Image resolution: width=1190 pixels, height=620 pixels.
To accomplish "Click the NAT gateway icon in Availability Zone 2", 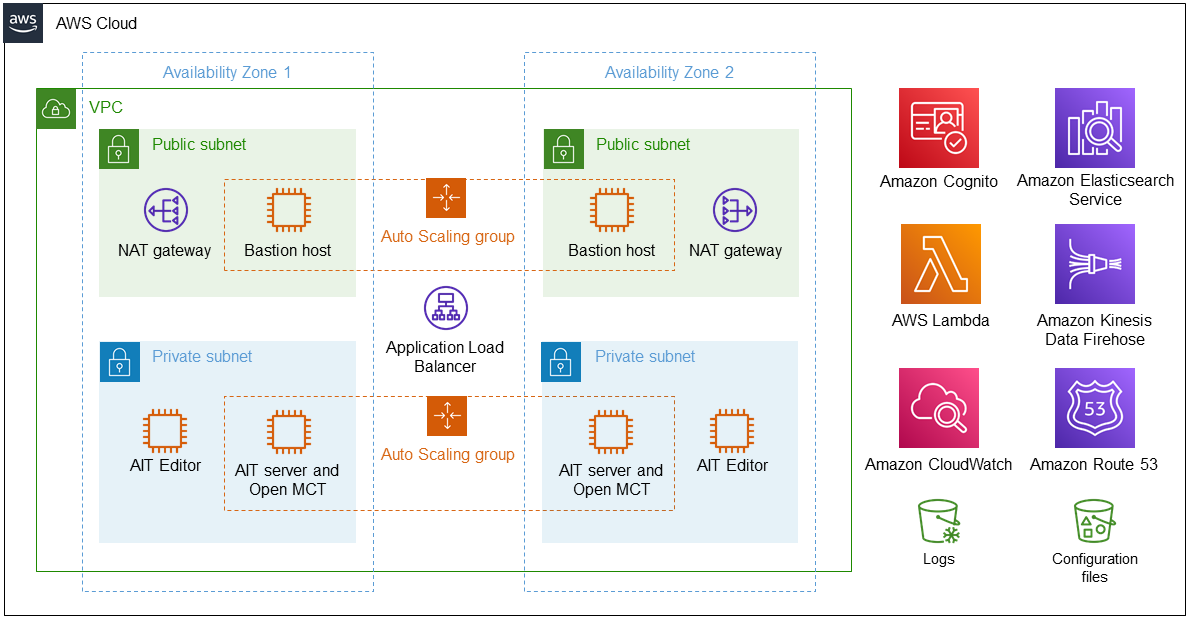I will 735,210.
